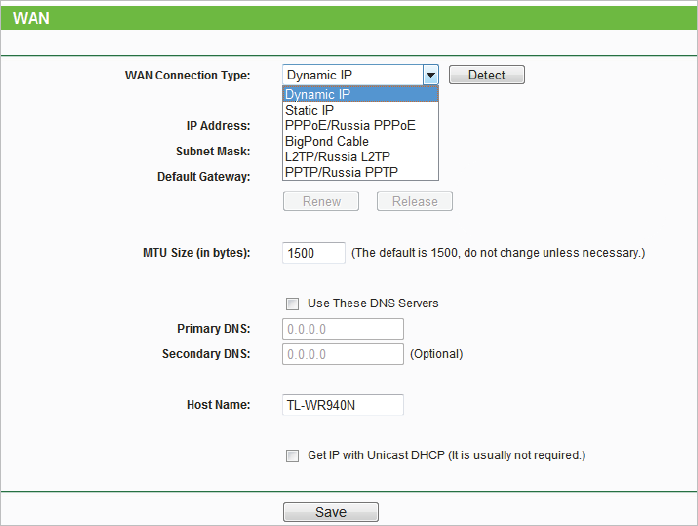Click the Primary DNS field
The image size is (698, 526).
[x=343, y=329]
